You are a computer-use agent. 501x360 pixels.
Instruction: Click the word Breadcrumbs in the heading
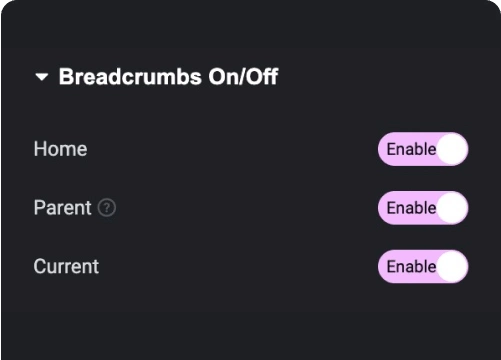(x=130, y=77)
